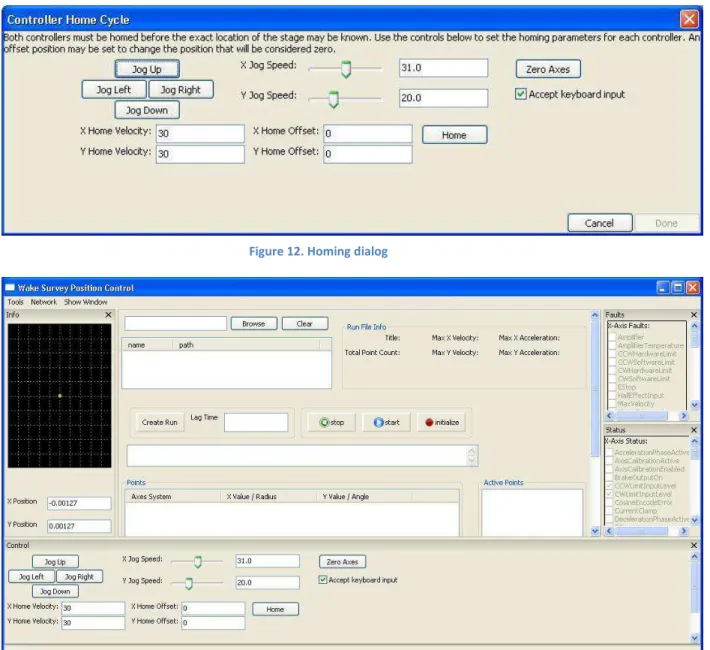This screenshot has width=710, height=650.
Task: Toggle the CCWLimitInputLevel status checkbox
Action: (x=609, y=486)
